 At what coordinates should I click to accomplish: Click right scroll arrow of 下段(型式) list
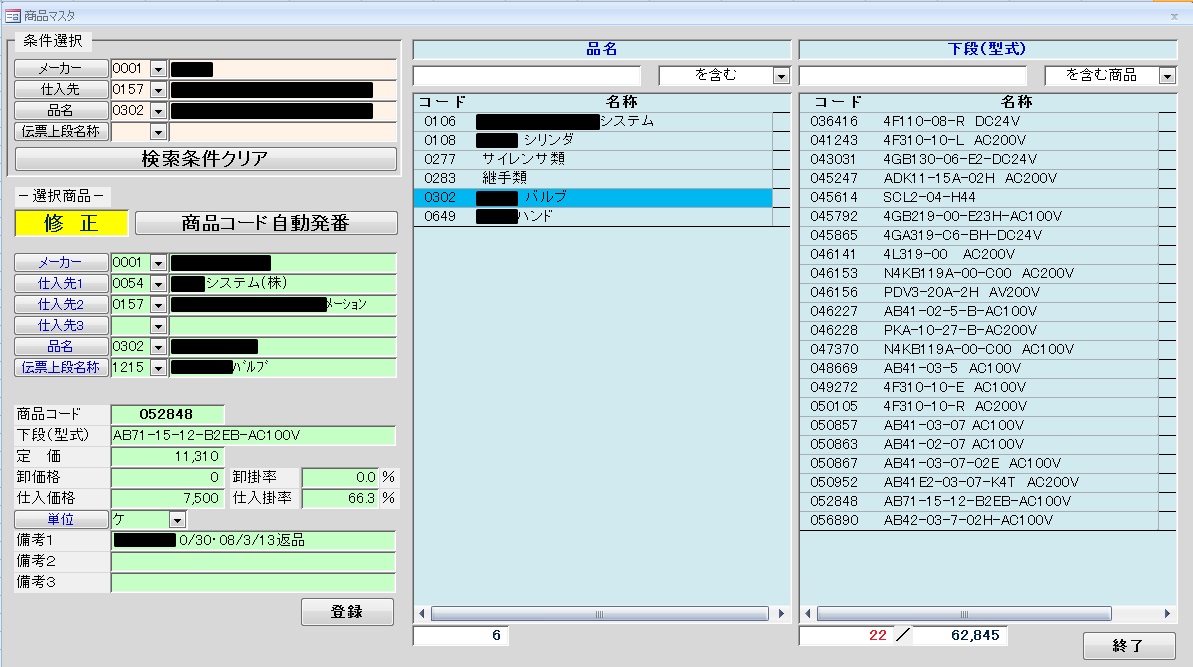[1167, 614]
